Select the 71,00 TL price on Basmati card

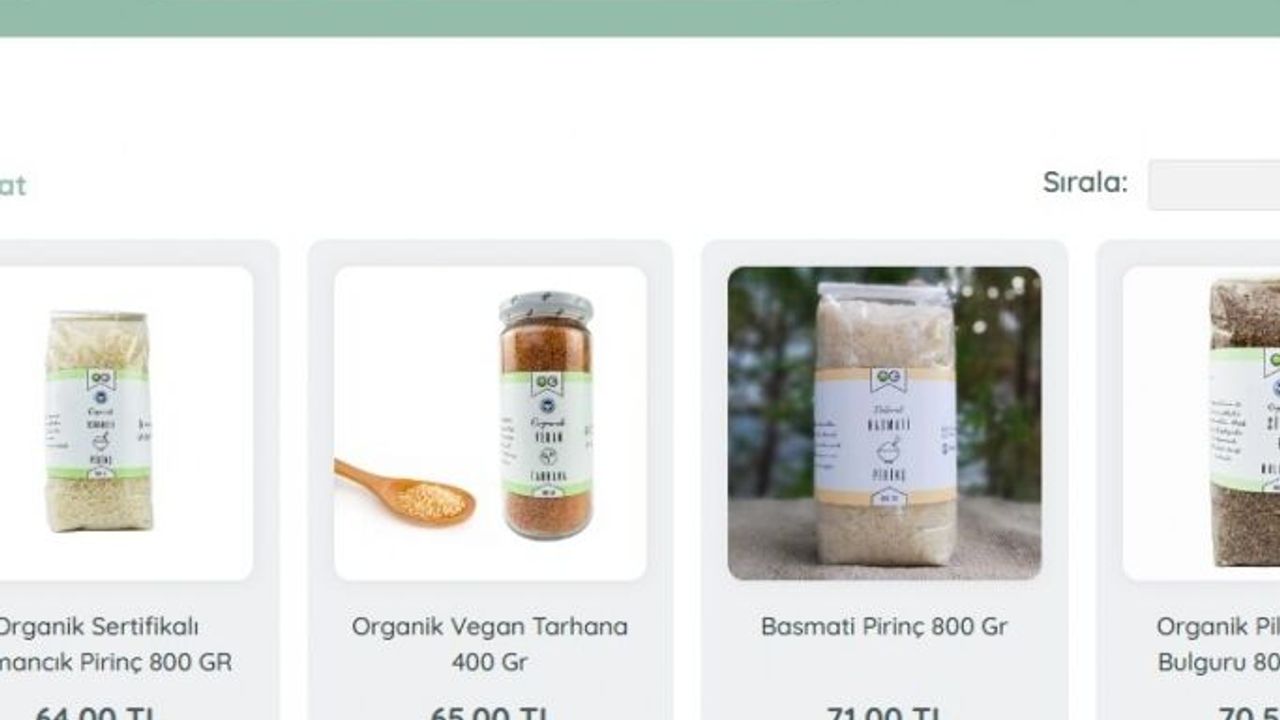pos(884,712)
